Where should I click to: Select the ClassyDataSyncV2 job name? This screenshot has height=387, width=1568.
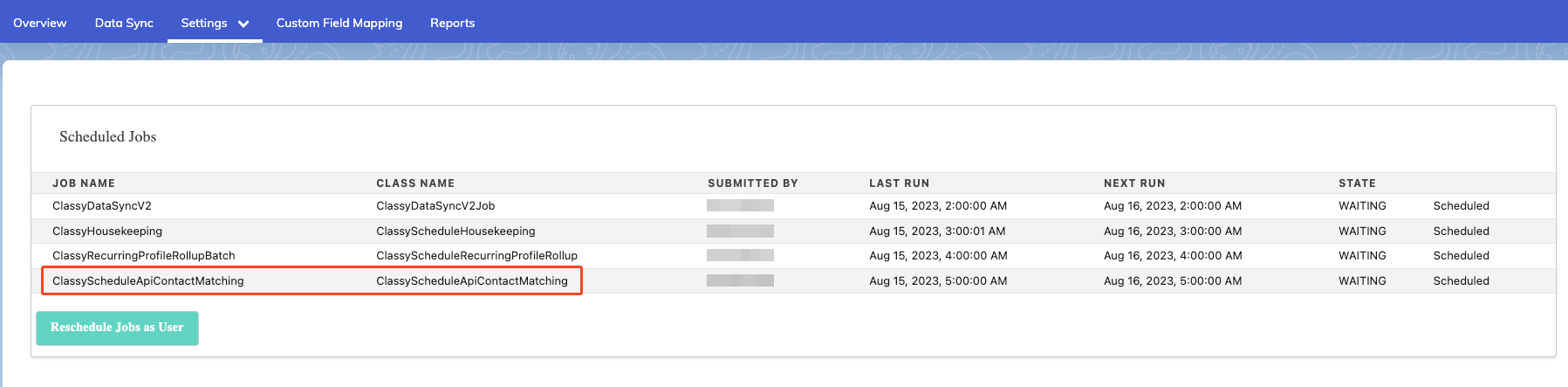click(x=102, y=206)
